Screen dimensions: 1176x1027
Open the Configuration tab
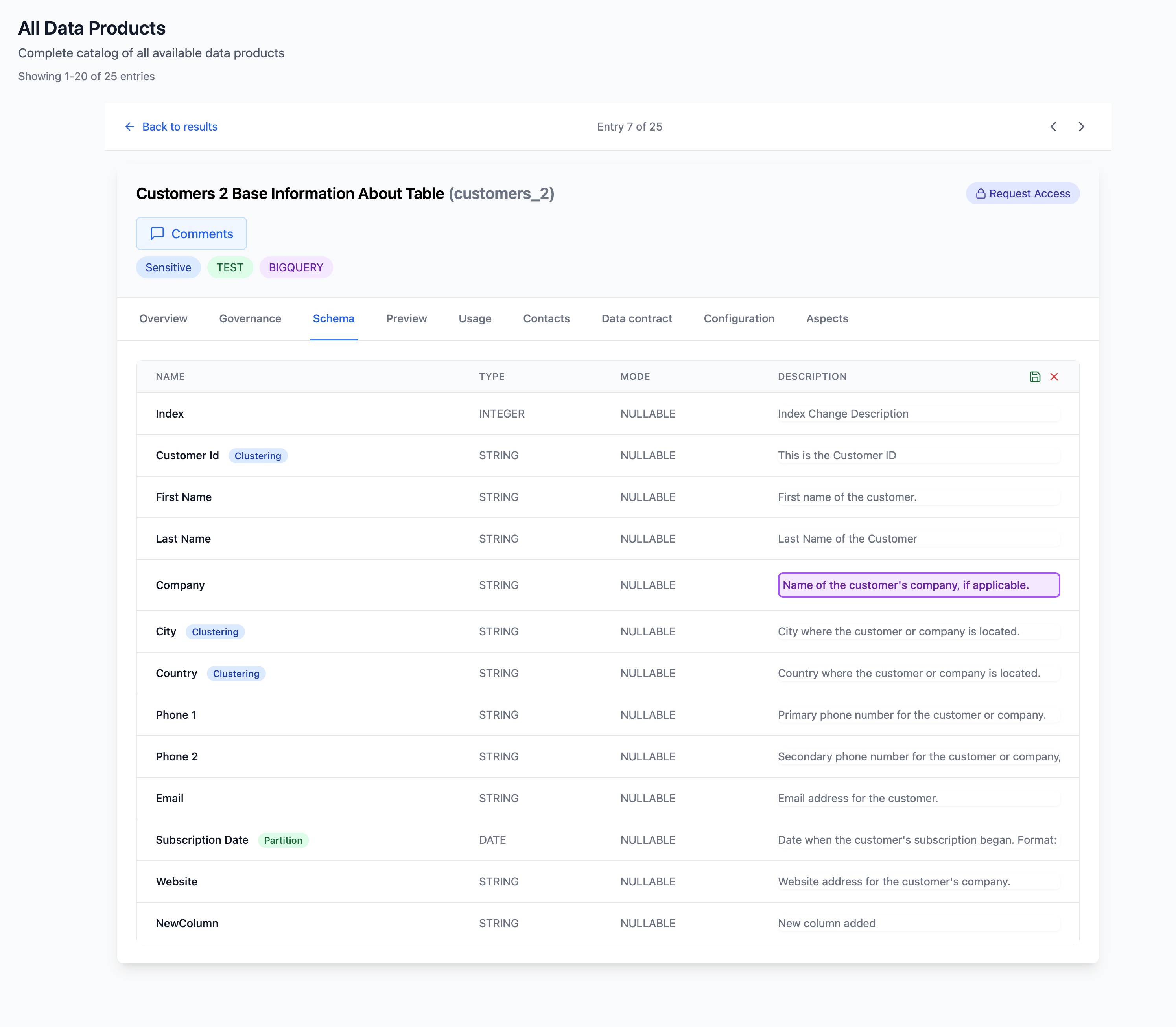coord(739,318)
